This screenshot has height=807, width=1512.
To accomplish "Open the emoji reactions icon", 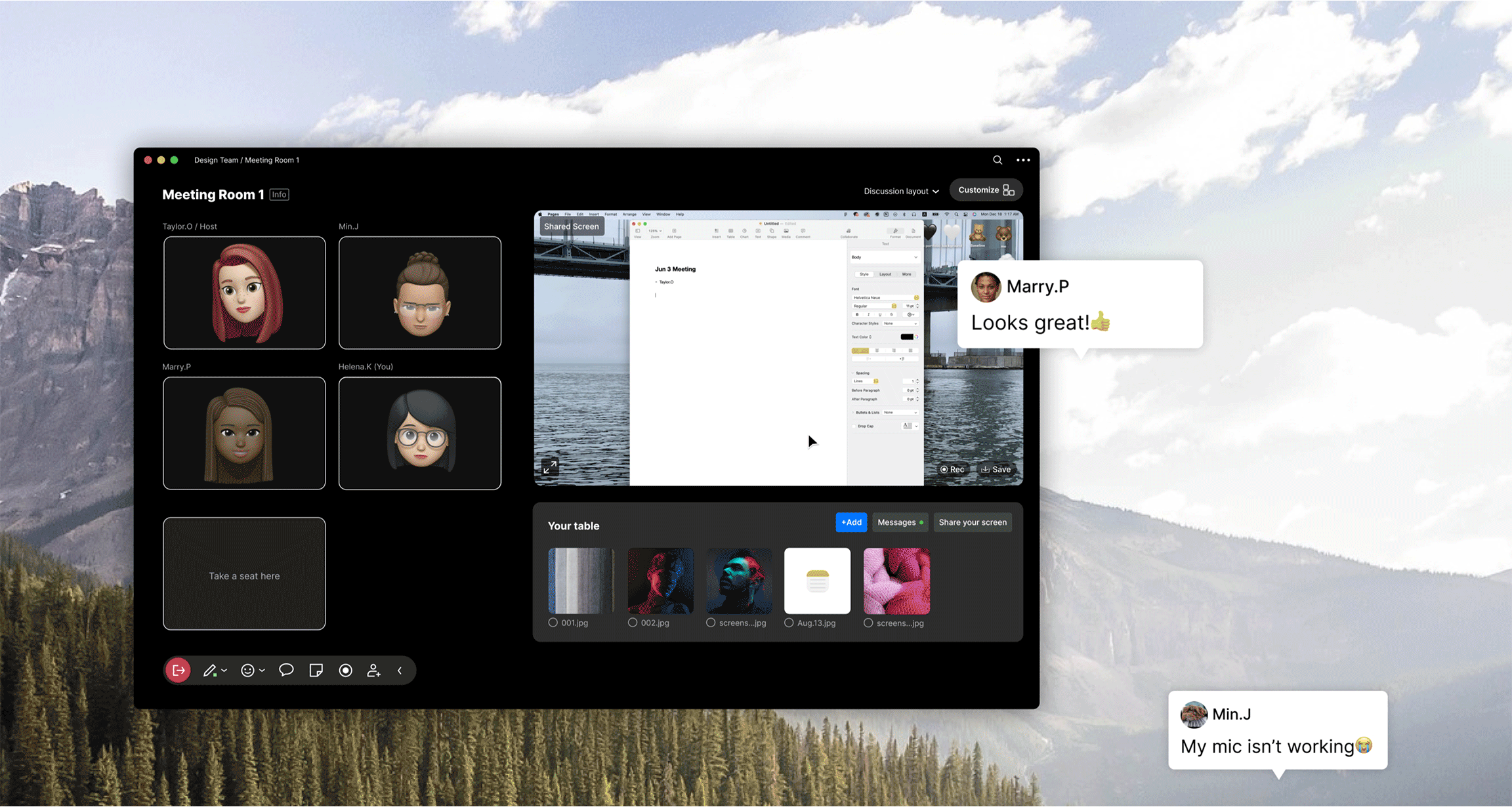I will click(247, 671).
